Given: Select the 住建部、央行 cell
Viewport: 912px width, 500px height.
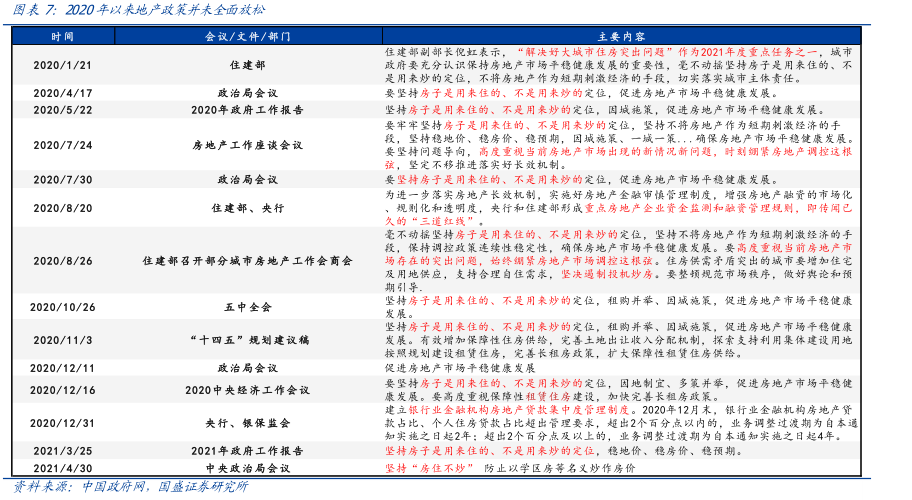Looking at the screenshot, I should pyautogui.click(x=247, y=207).
